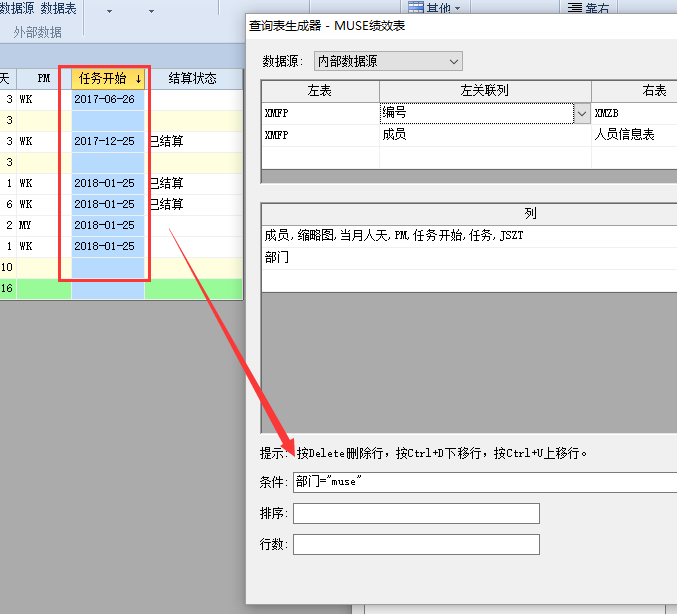The height and width of the screenshot is (614, 677).
Task: Click the 数据表 ribbon button
Action: tap(58, 8)
